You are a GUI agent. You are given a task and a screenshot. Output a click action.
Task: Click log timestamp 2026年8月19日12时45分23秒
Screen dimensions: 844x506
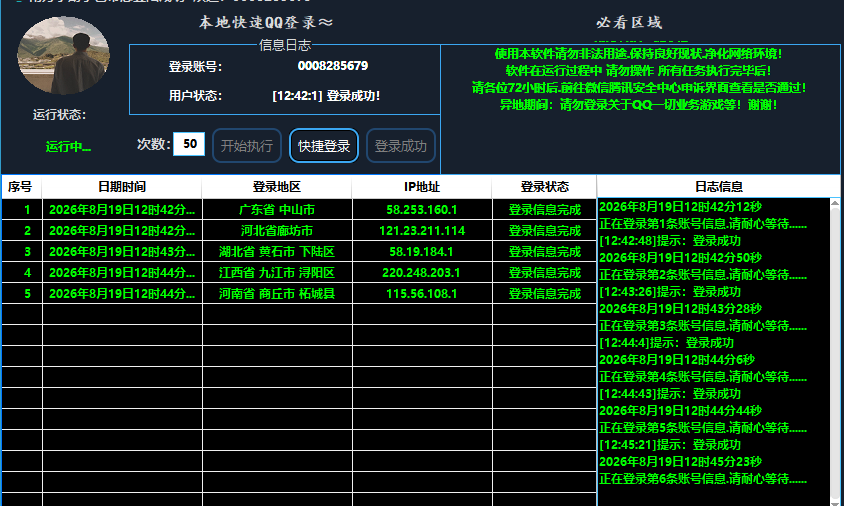point(680,462)
